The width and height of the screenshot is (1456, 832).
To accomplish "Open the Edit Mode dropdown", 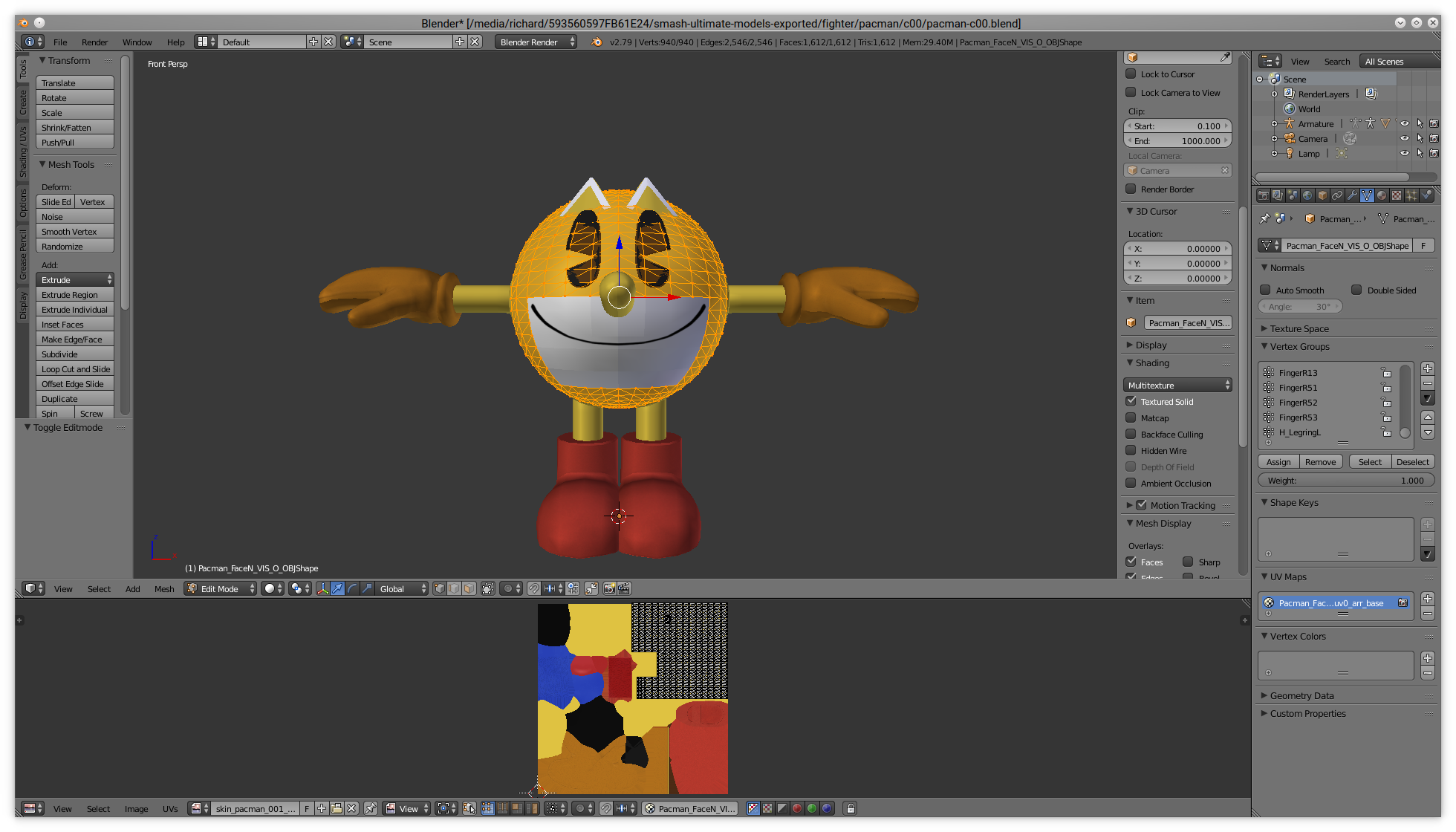I will (221, 588).
